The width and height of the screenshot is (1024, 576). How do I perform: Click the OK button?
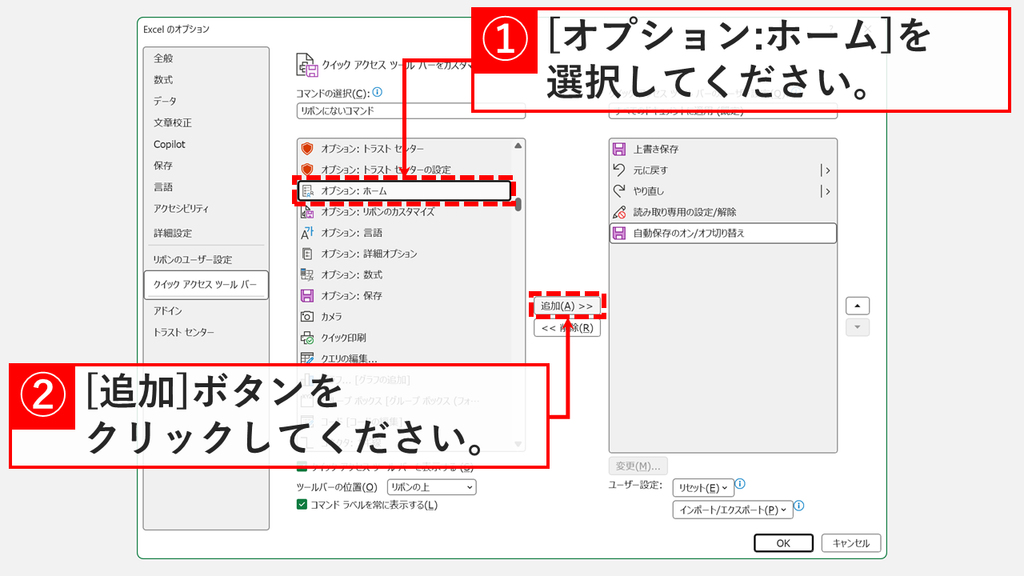tap(783, 543)
